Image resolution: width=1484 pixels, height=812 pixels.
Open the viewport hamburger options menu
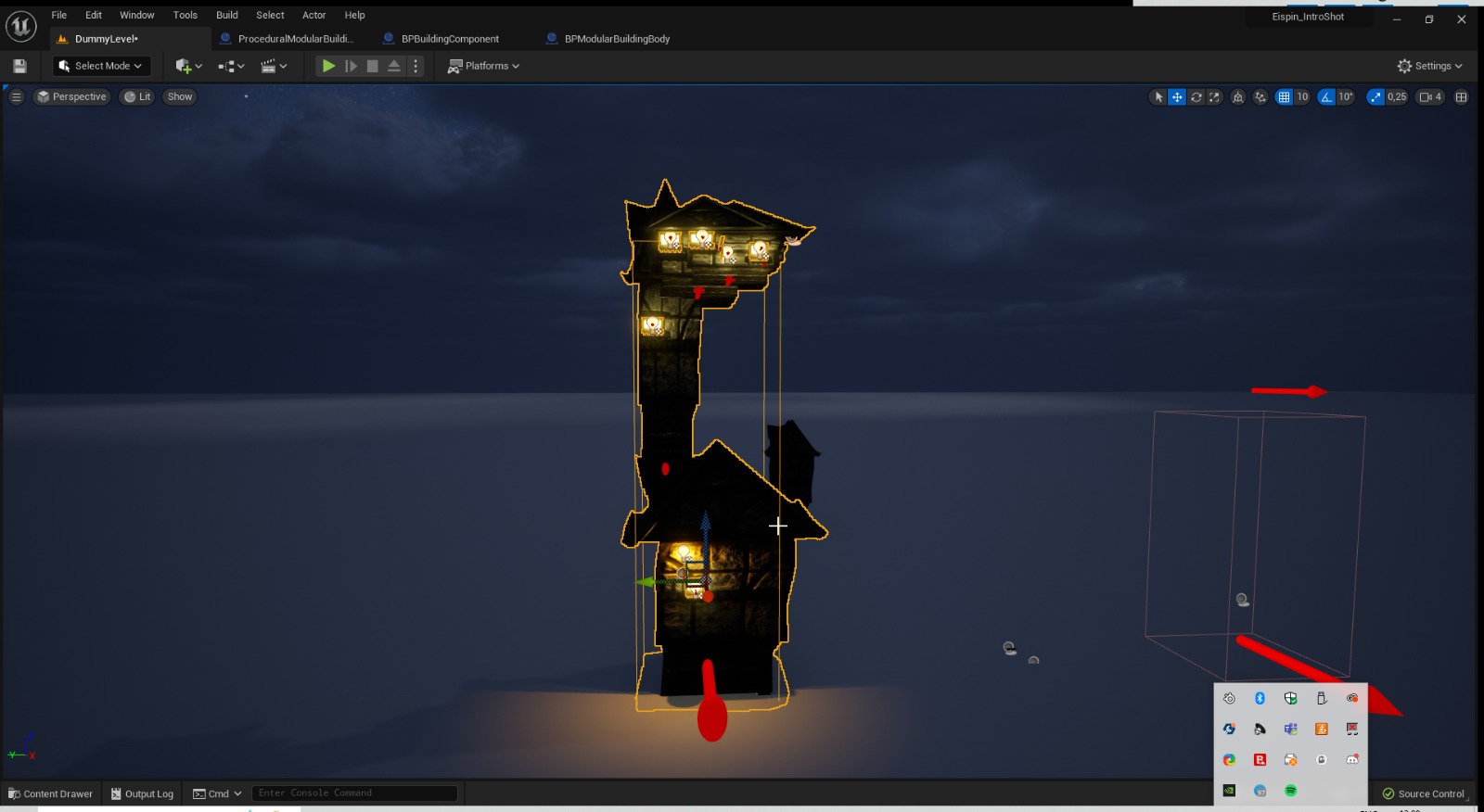pyautogui.click(x=16, y=96)
